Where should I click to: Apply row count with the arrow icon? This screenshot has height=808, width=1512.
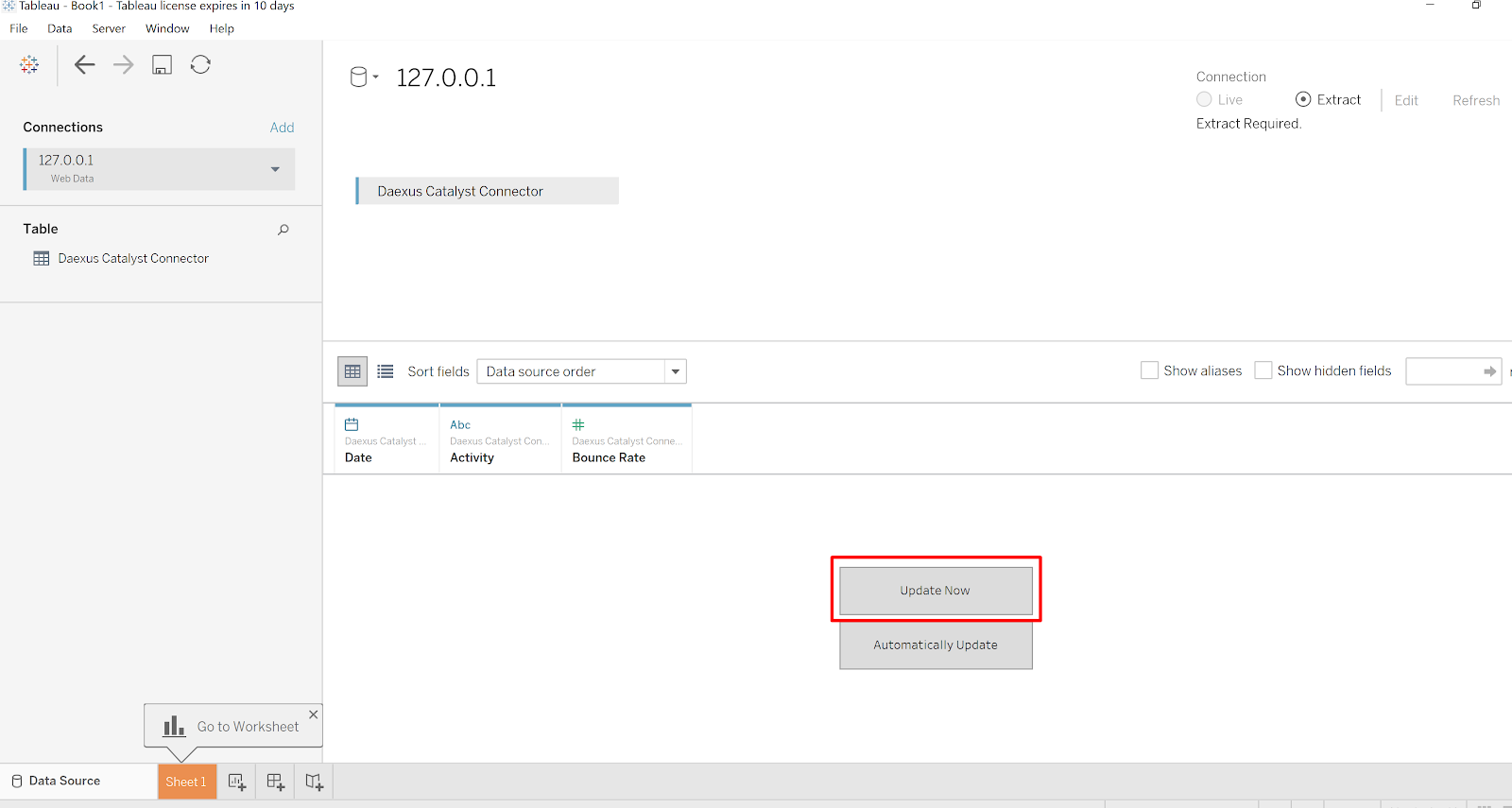[1490, 371]
